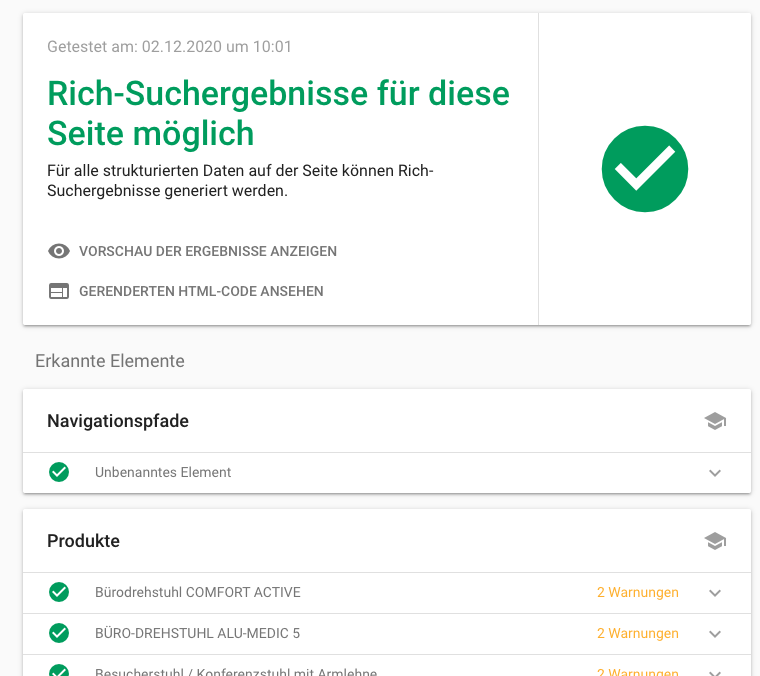
Task: Select the Besucherstuhl / Konferenzstuhl mit Armlehne row
Action: click(236, 672)
